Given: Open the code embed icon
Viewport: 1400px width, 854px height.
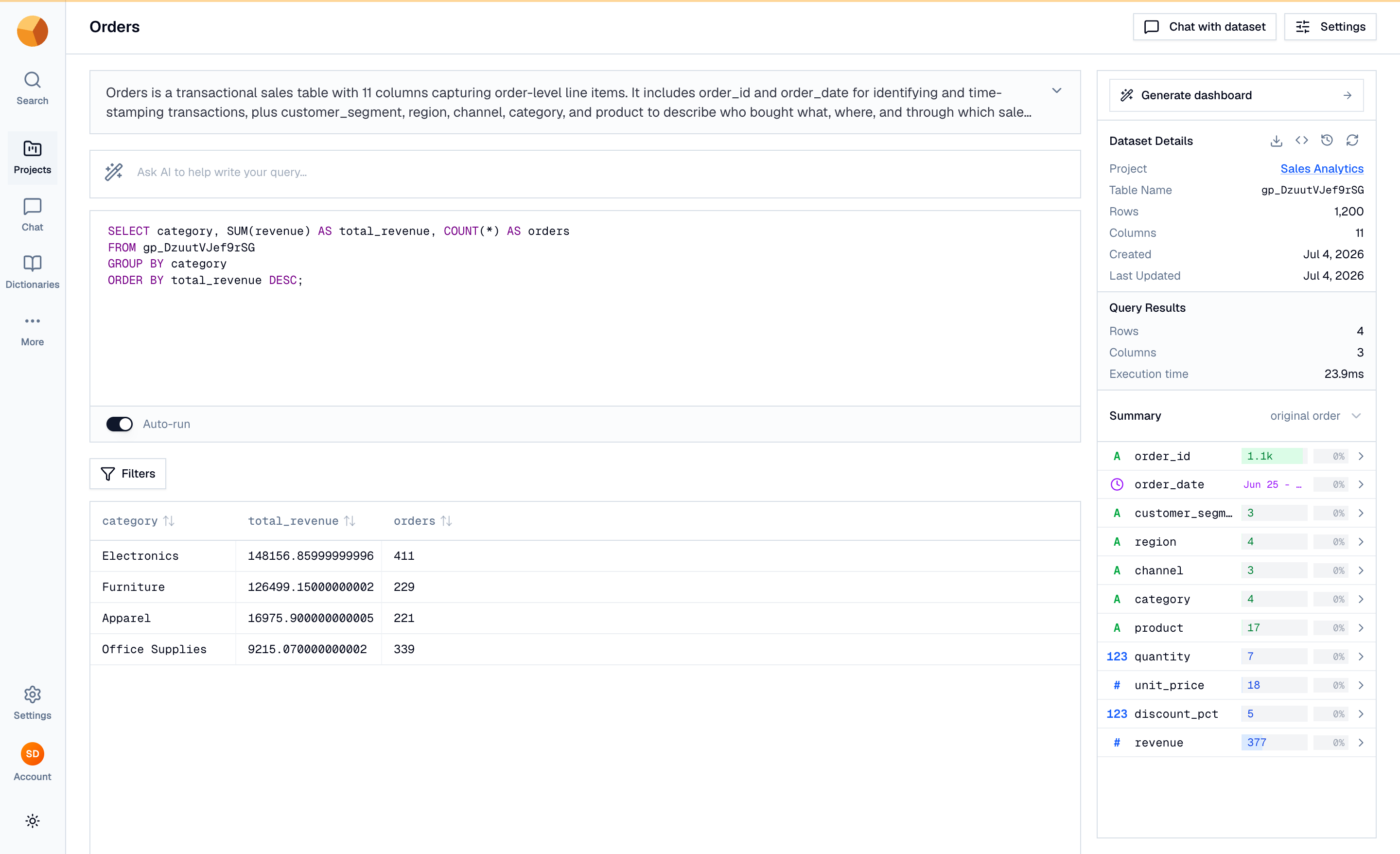Looking at the screenshot, I should (1301, 141).
